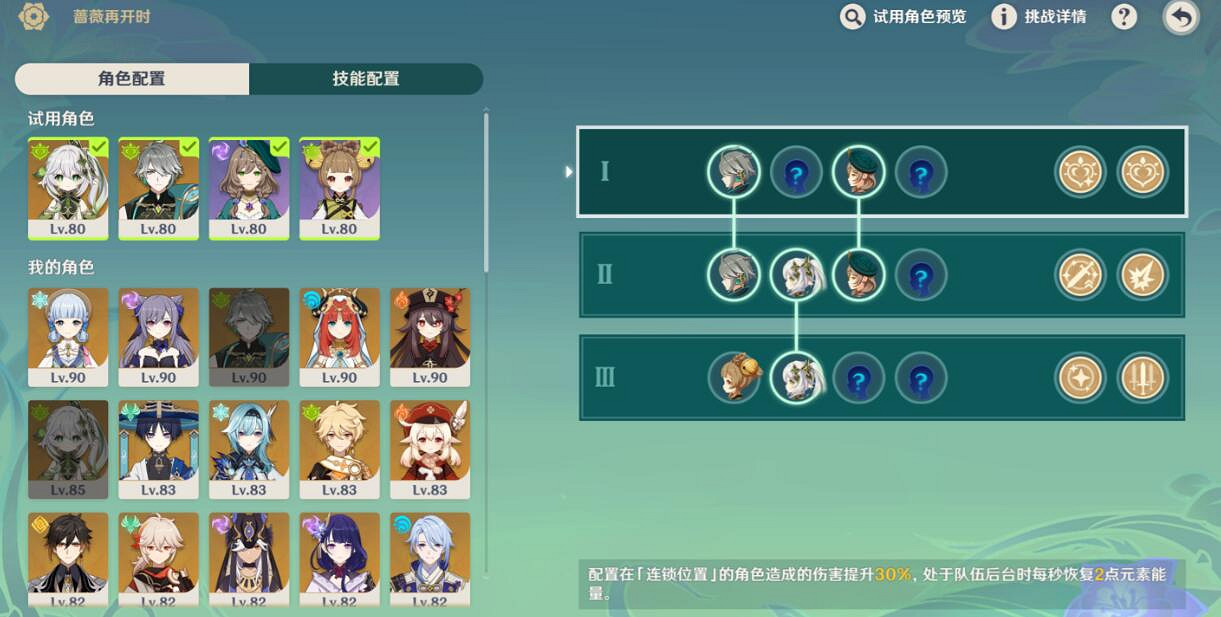Select row III sword buff icon

pyautogui.click(x=1142, y=378)
